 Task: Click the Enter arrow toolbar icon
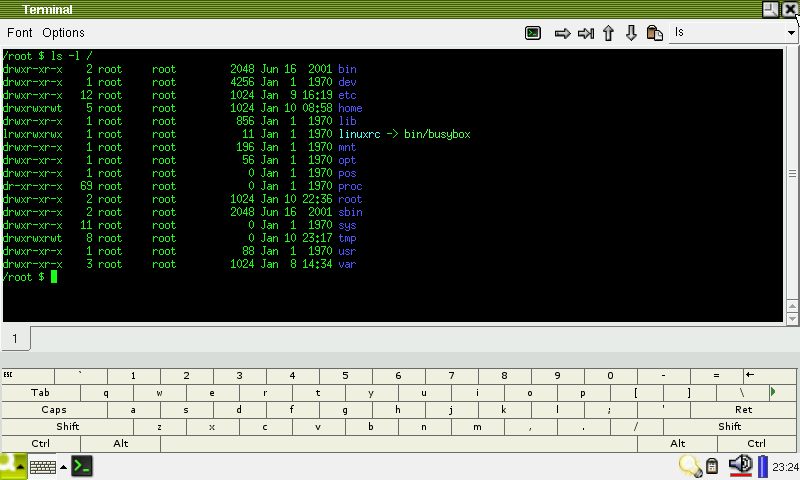(562, 34)
